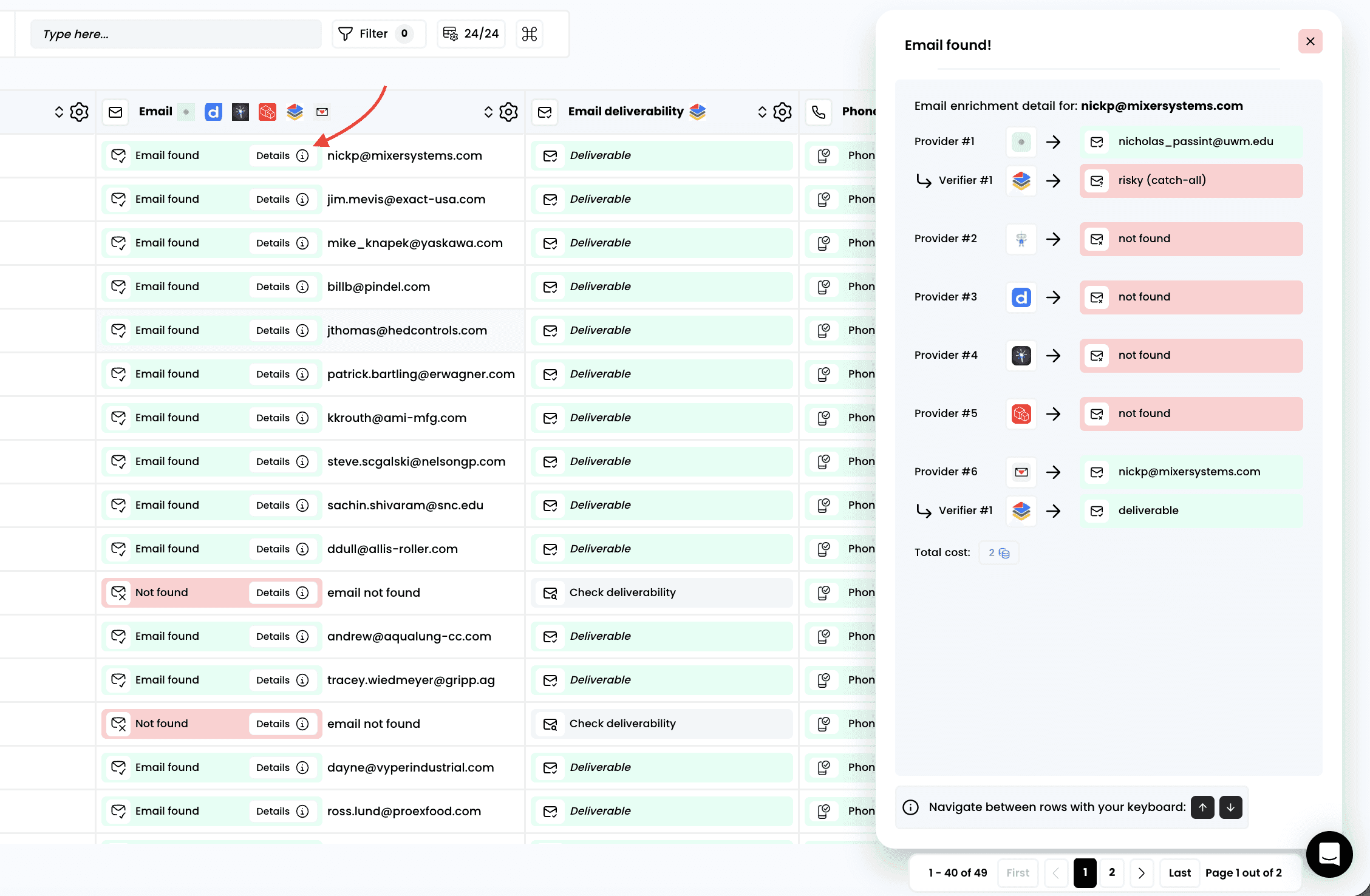The image size is (1370, 896).
Task: Open the 24/24 columns selector
Action: pyautogui.click(x=471, y=34)
